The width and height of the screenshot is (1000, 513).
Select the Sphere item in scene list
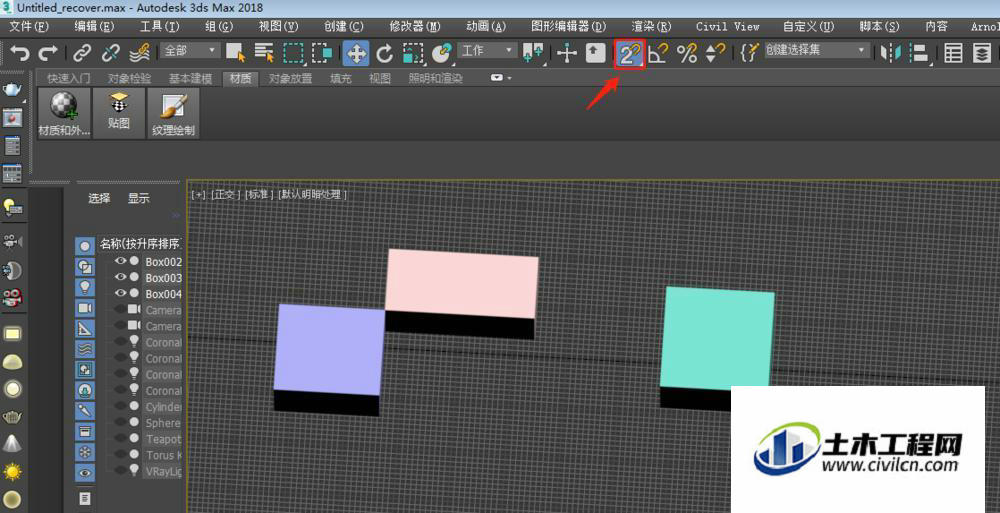[x=163, y=423]
